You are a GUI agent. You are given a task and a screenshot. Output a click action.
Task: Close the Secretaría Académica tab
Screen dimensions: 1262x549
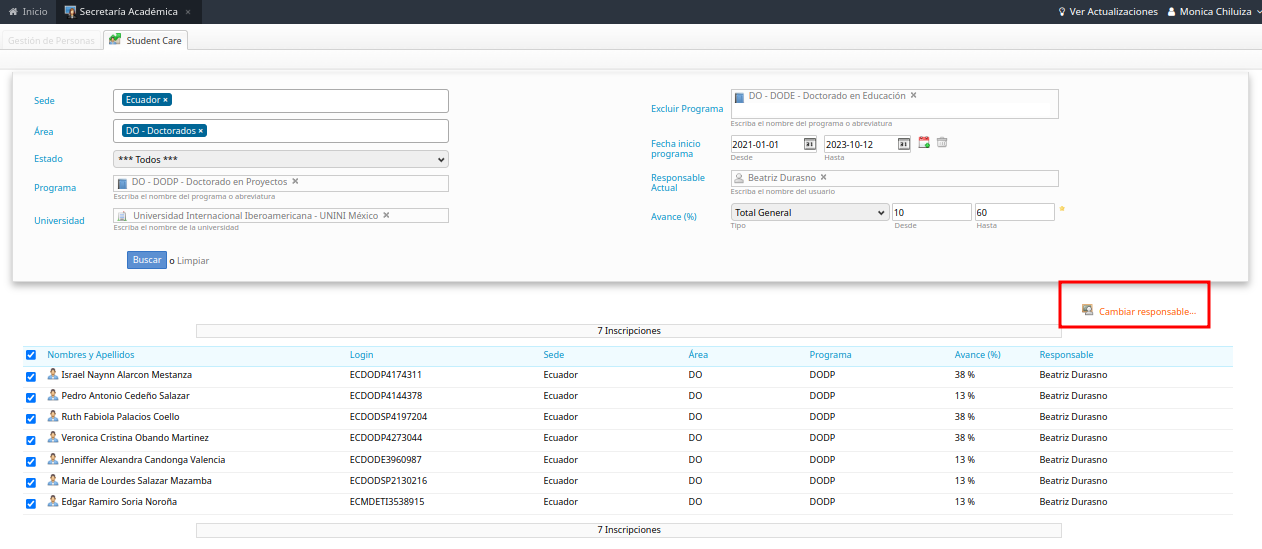point(188,12)
